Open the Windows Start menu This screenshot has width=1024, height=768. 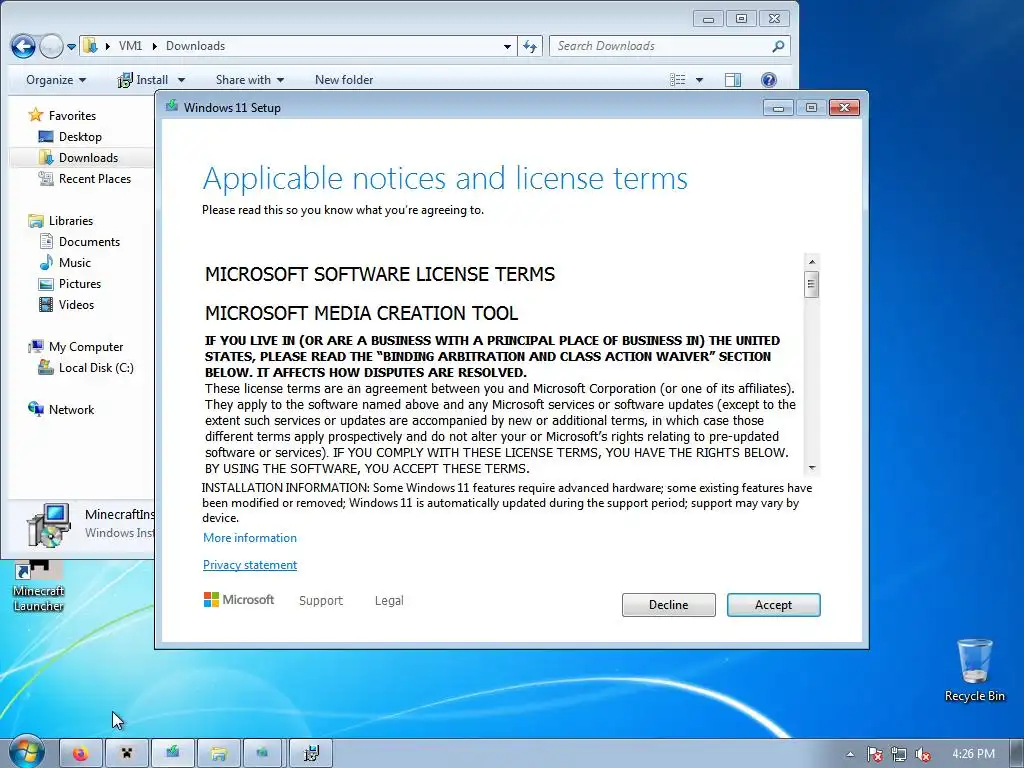pos(26,752)
